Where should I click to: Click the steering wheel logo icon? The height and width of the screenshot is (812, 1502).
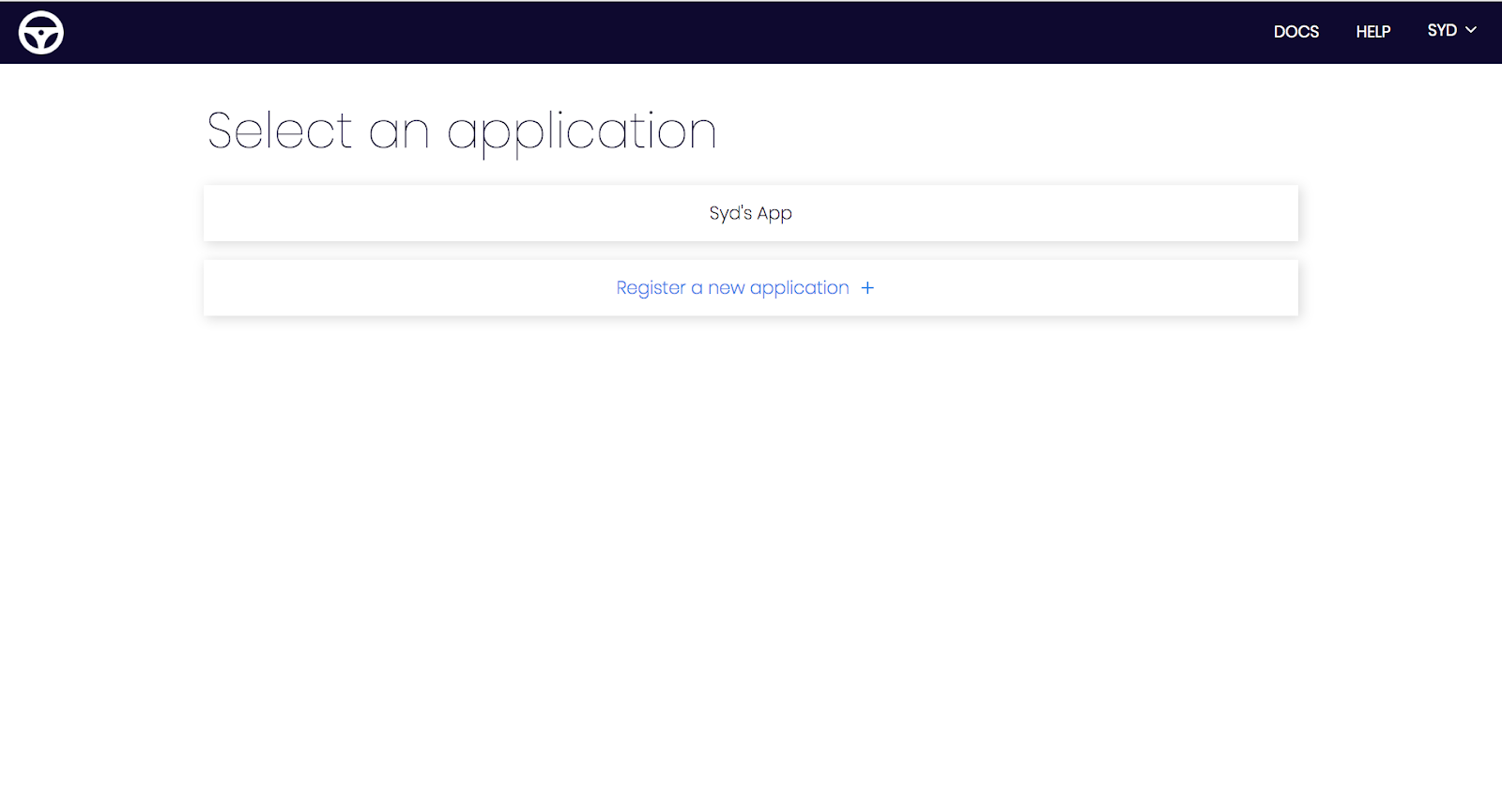(x=41, y=33)
